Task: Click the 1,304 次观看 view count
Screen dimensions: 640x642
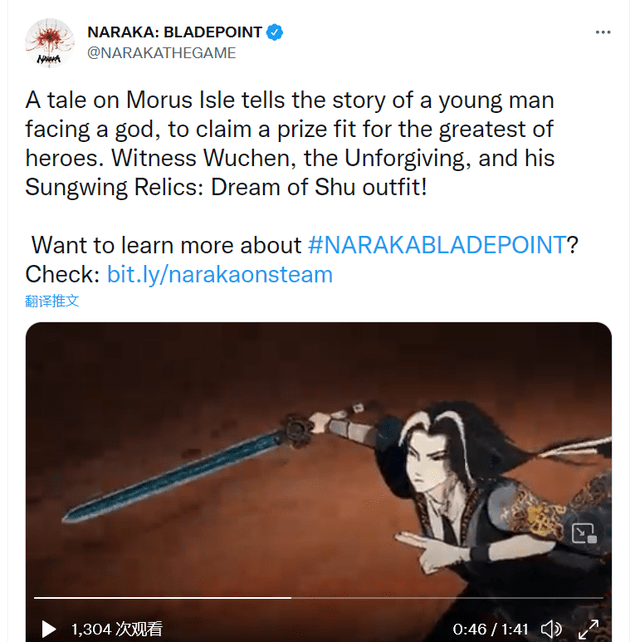Action: point(117,629)
